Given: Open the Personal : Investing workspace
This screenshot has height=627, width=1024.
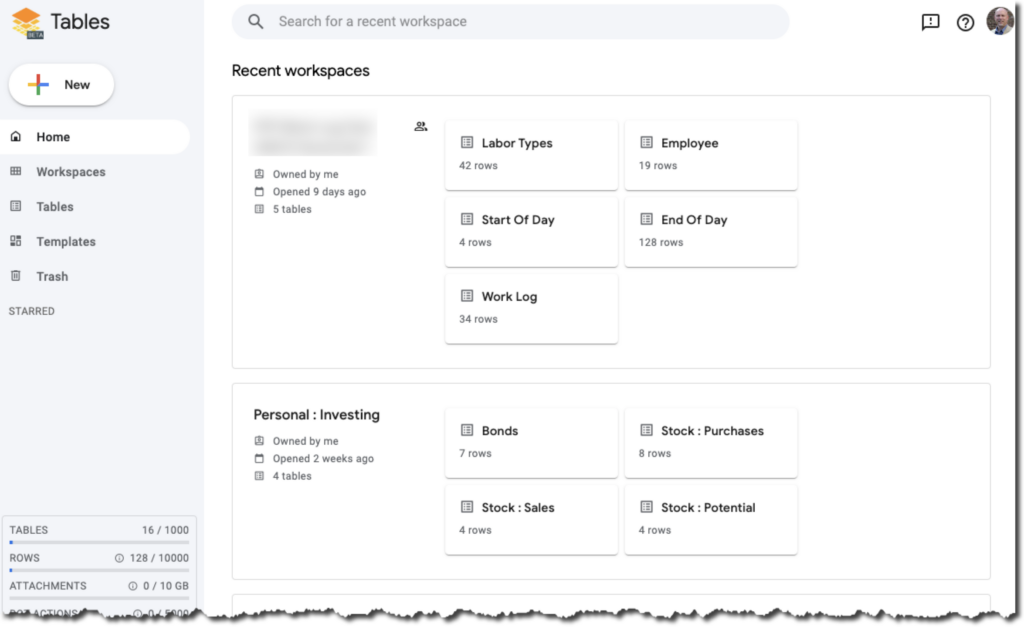Looking at the screenshot, I should (316, 415).
